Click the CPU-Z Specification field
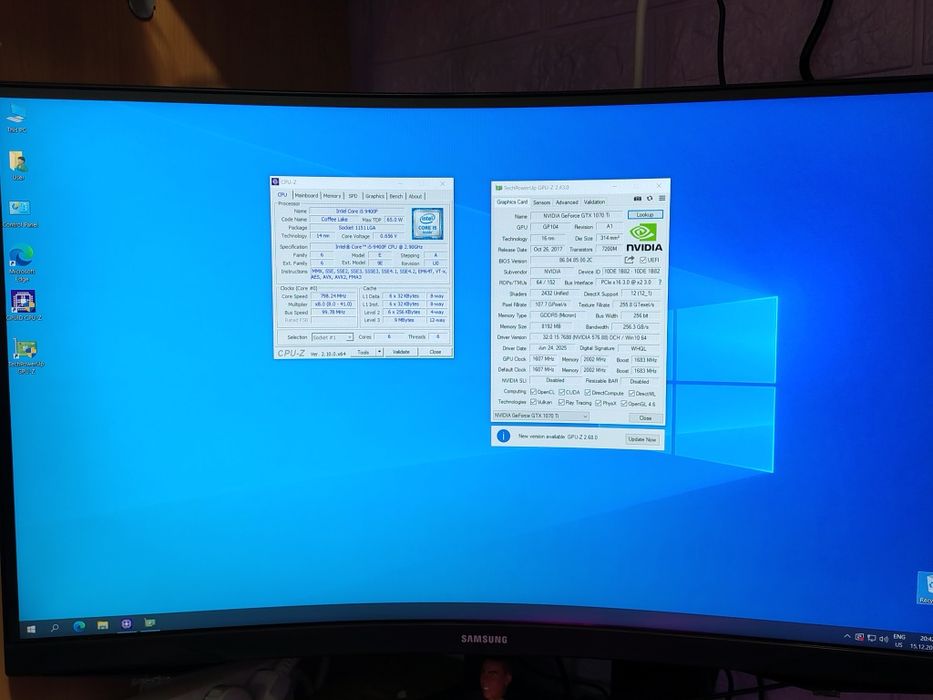Image resolution: width=933 pixels, height=700 pixels. coord(379,246)
